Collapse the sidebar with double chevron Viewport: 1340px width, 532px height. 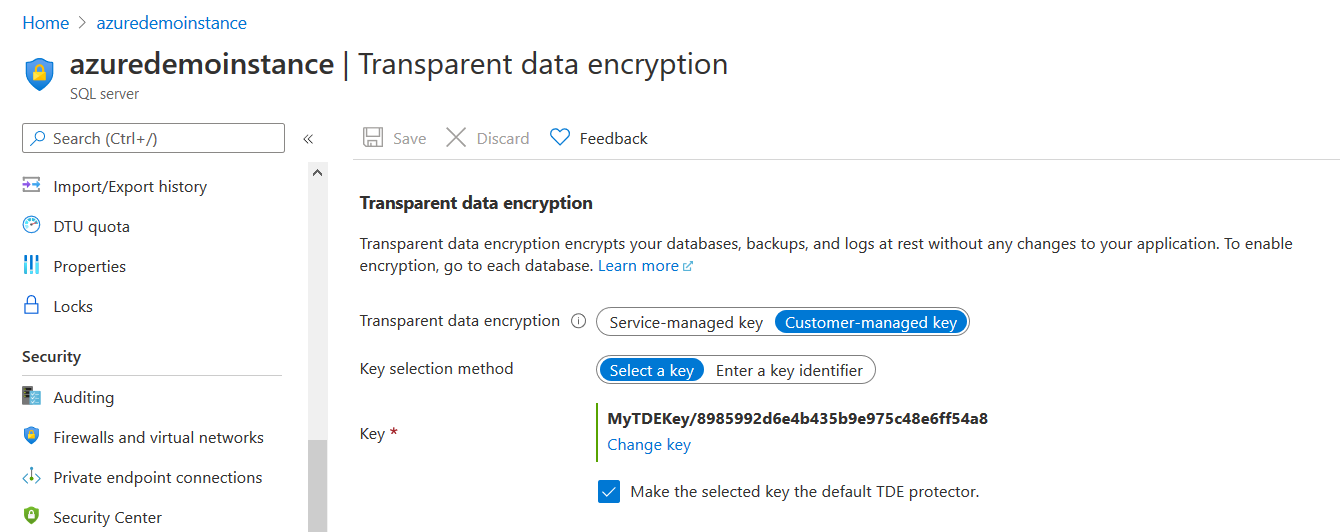pos(308,139)
